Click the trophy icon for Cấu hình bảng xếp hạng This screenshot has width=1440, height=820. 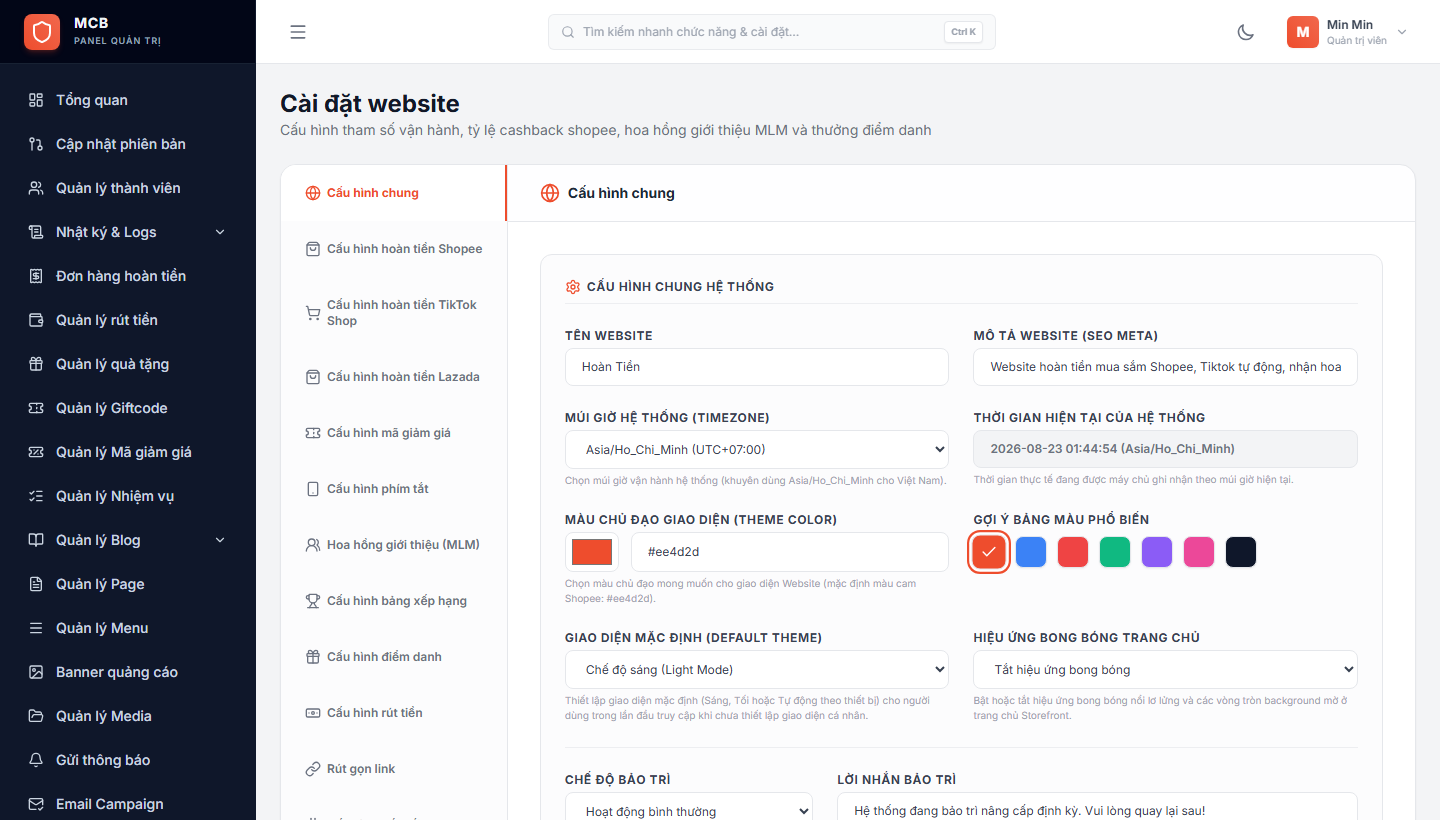tap(312, 601)
